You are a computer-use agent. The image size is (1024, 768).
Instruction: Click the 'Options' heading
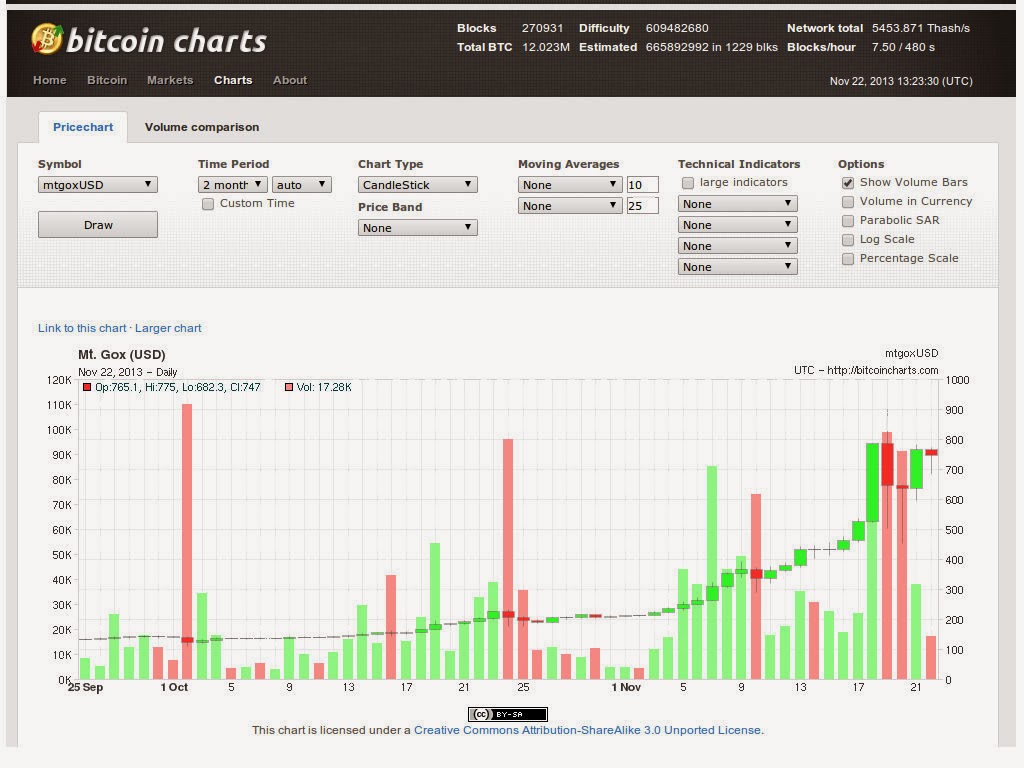point(861,164)
